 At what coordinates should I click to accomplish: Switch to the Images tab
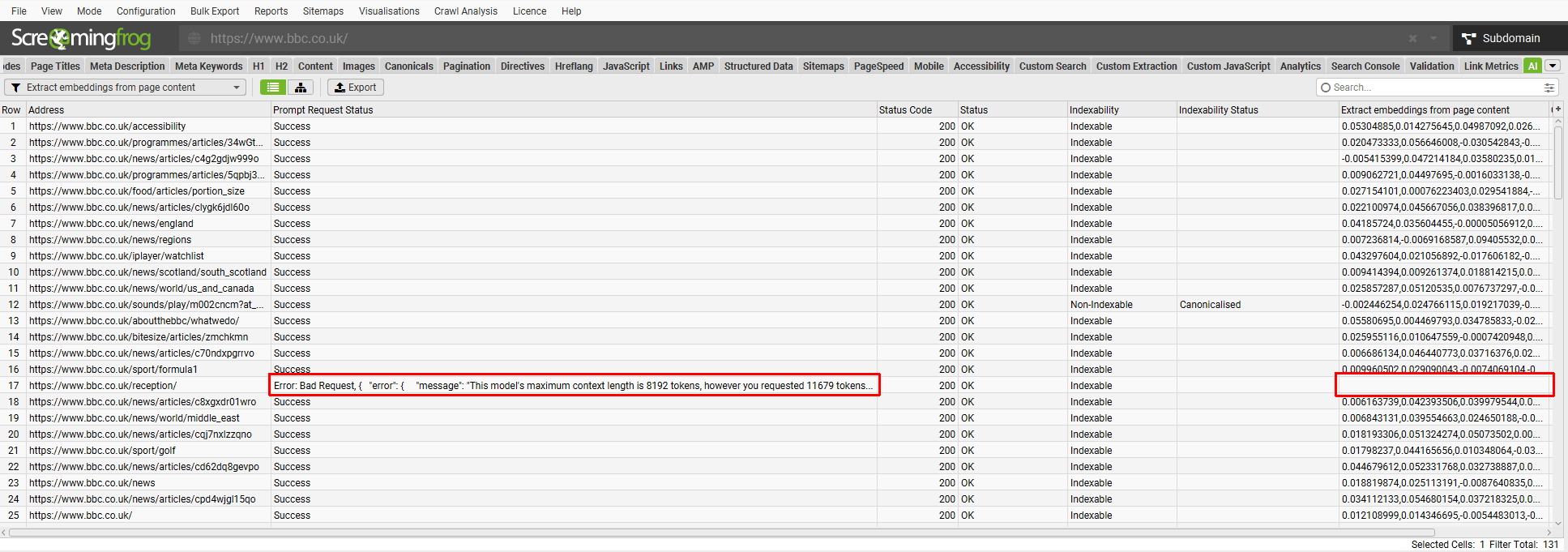coord(358,66)
